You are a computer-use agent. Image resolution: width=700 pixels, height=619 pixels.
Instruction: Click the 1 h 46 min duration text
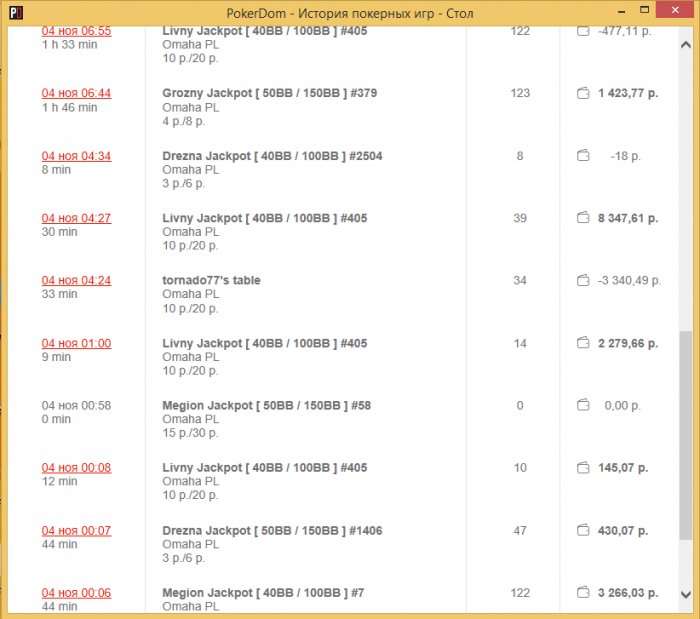click(x=70, y=108)
